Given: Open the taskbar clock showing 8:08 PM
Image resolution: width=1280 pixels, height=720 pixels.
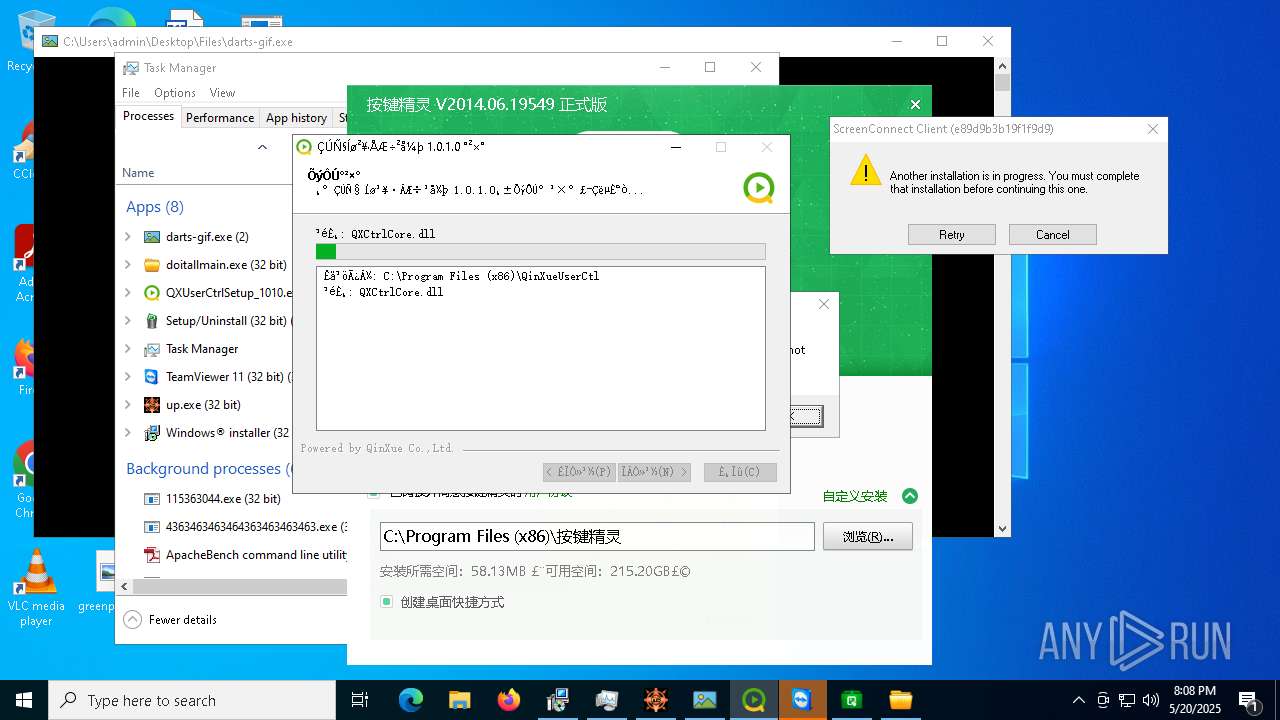Looking at the screenshot, I should [1195, 700].
